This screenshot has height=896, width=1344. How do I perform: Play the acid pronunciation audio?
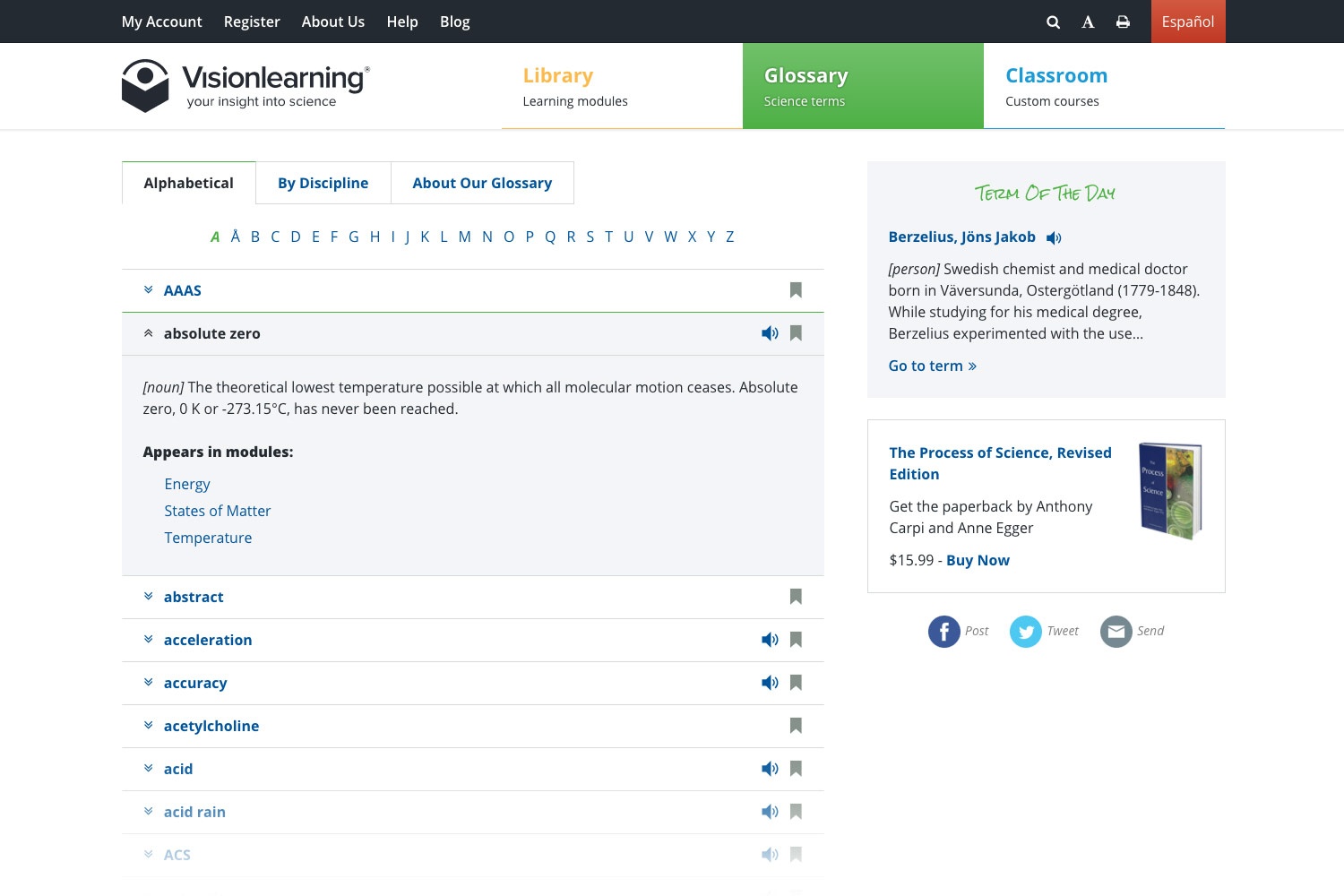tap(770, 769)
